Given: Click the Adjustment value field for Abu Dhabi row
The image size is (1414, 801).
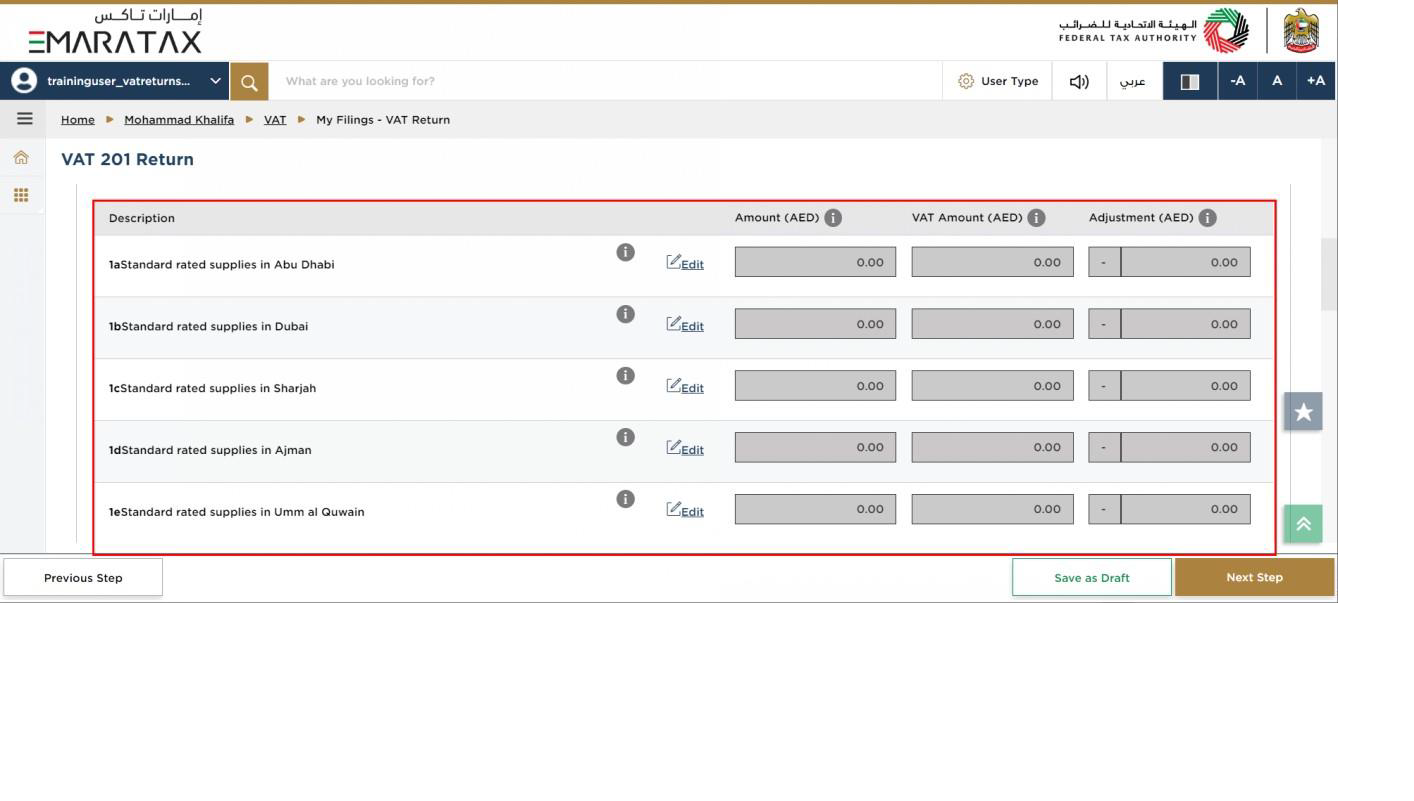Looking at the screenshot, I should click(1185, 262).
